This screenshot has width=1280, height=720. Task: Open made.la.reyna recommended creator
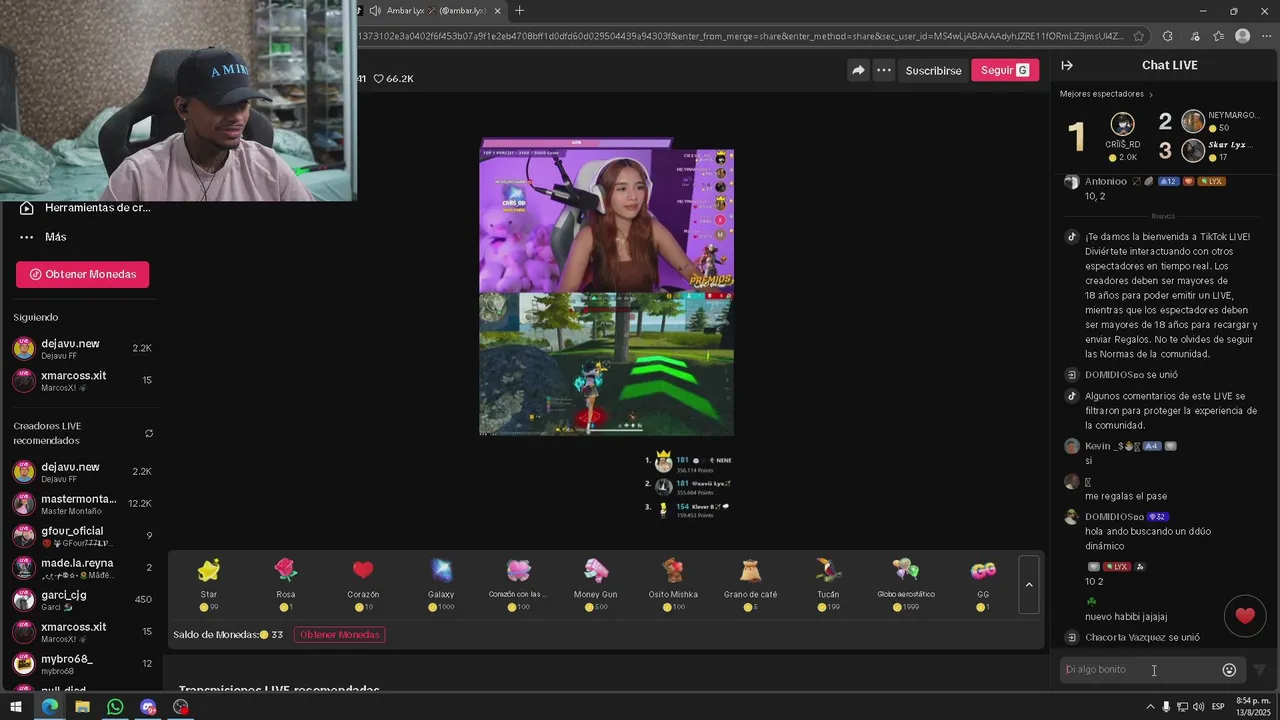click(x=82, y=568)
